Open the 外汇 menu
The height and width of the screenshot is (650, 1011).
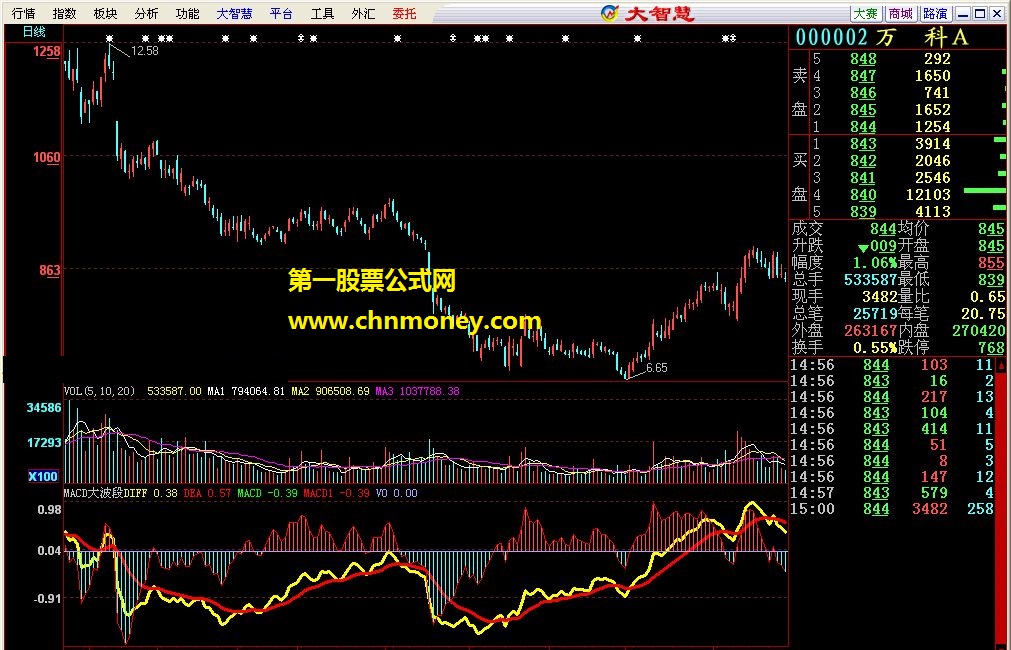point(363,13)
